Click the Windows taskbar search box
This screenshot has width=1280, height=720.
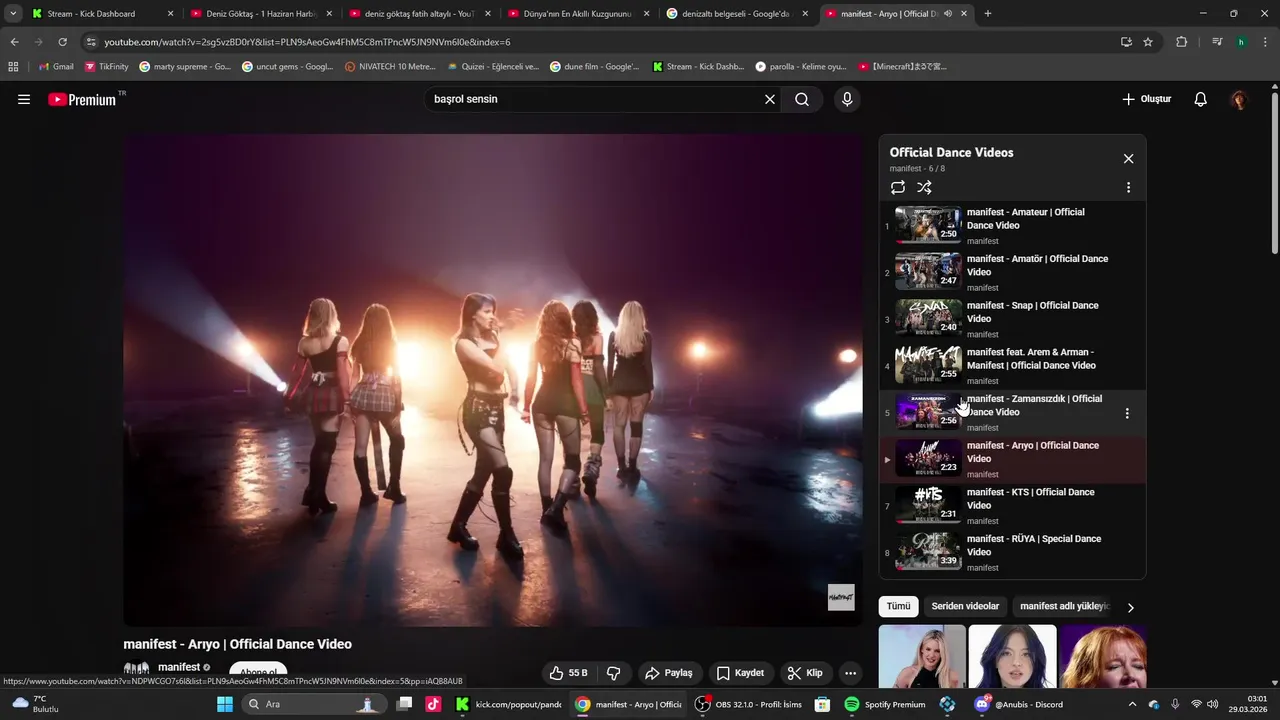(315, 704)
